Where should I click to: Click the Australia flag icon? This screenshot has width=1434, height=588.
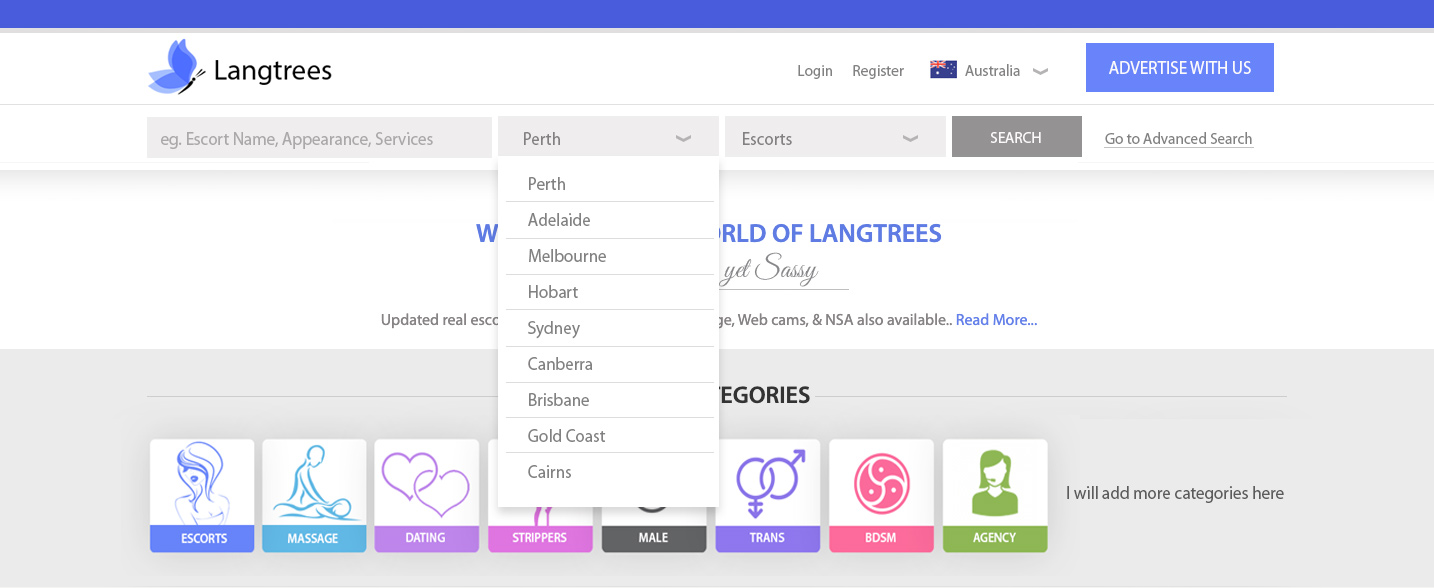tap(943, 70)
